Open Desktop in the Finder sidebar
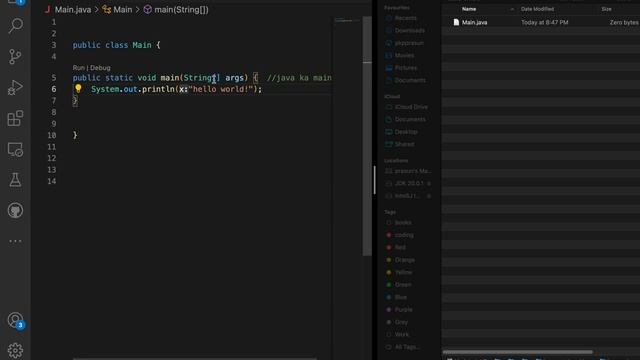Viewport: 640px width, 360px height. 406,132
